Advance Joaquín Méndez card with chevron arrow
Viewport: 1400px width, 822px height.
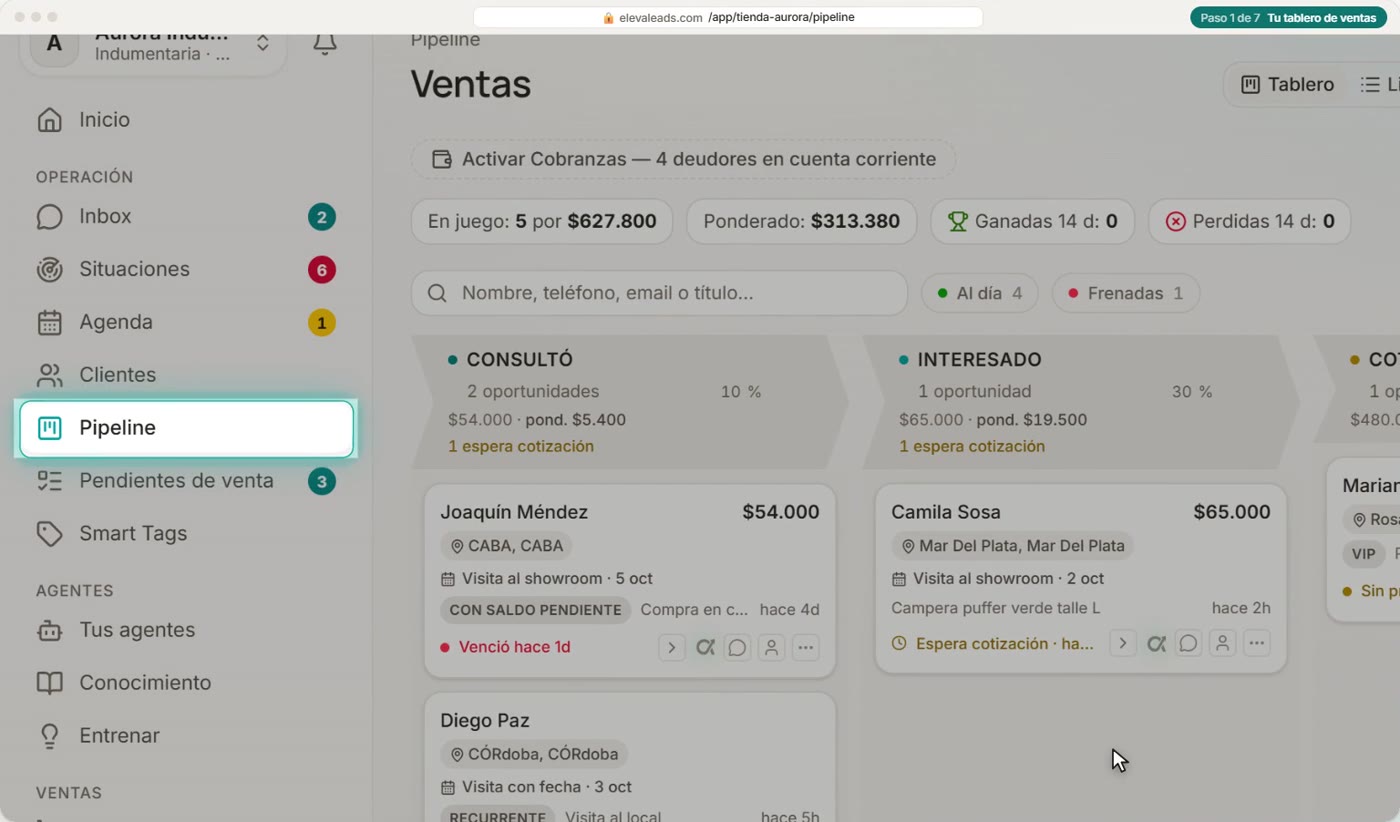click(x=671, y=648)
